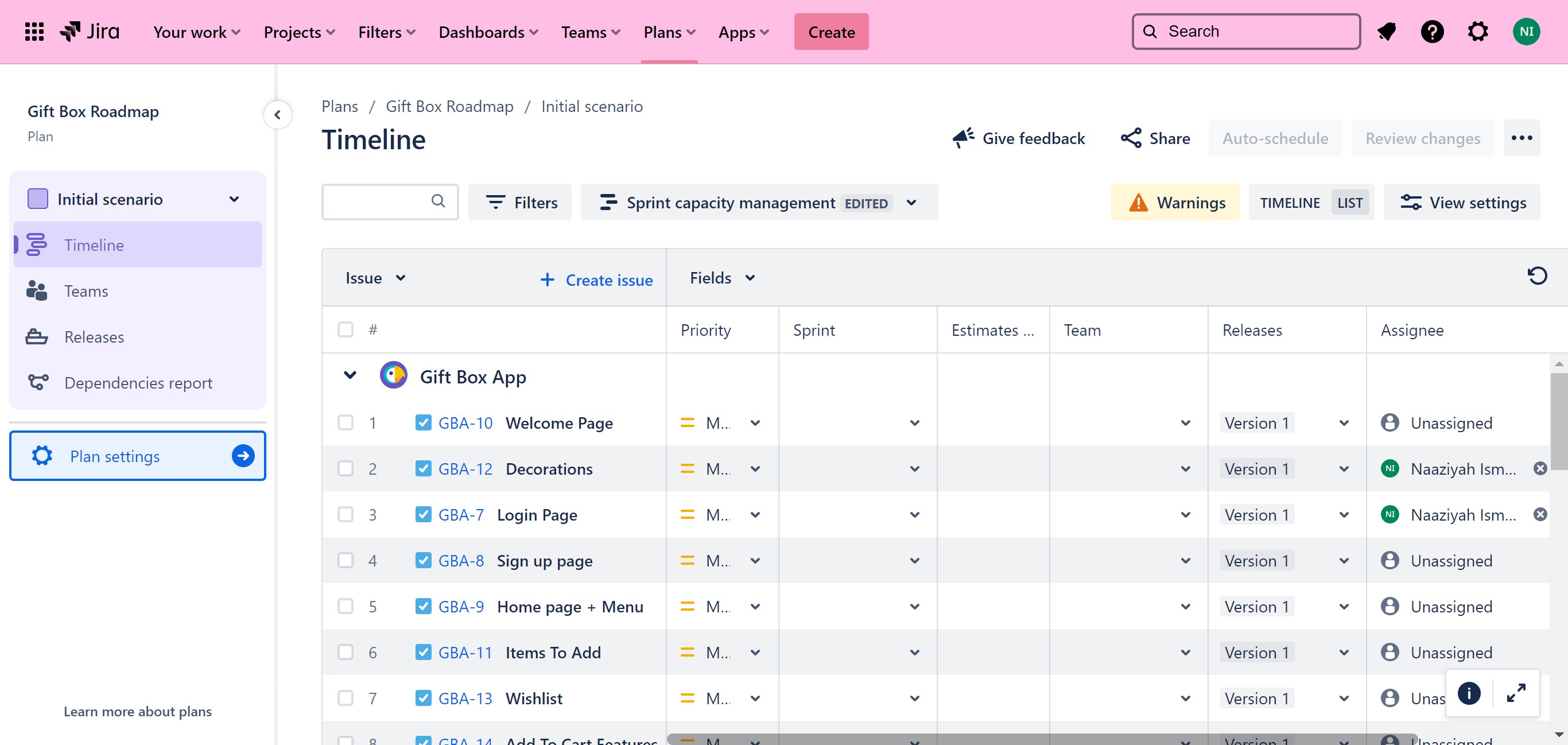Click the Warnings button
The width and height of the screenshot is (1568, 745).
point(1175,203)
